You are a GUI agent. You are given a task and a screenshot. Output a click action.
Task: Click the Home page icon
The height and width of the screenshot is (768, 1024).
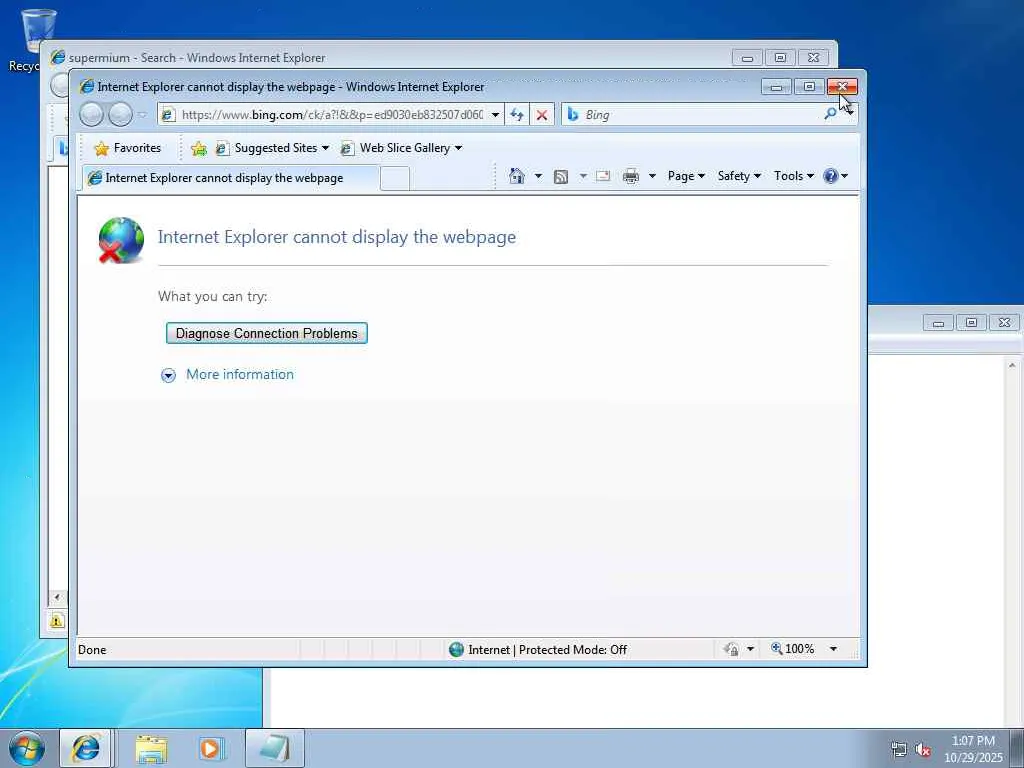click(x=517, y=176)
